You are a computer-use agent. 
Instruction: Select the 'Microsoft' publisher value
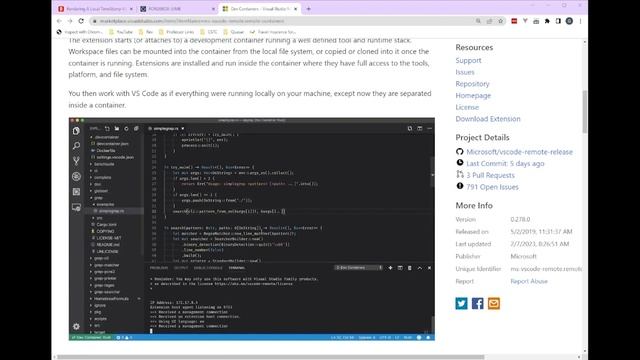pyautogui.click(x=523, y=256)
